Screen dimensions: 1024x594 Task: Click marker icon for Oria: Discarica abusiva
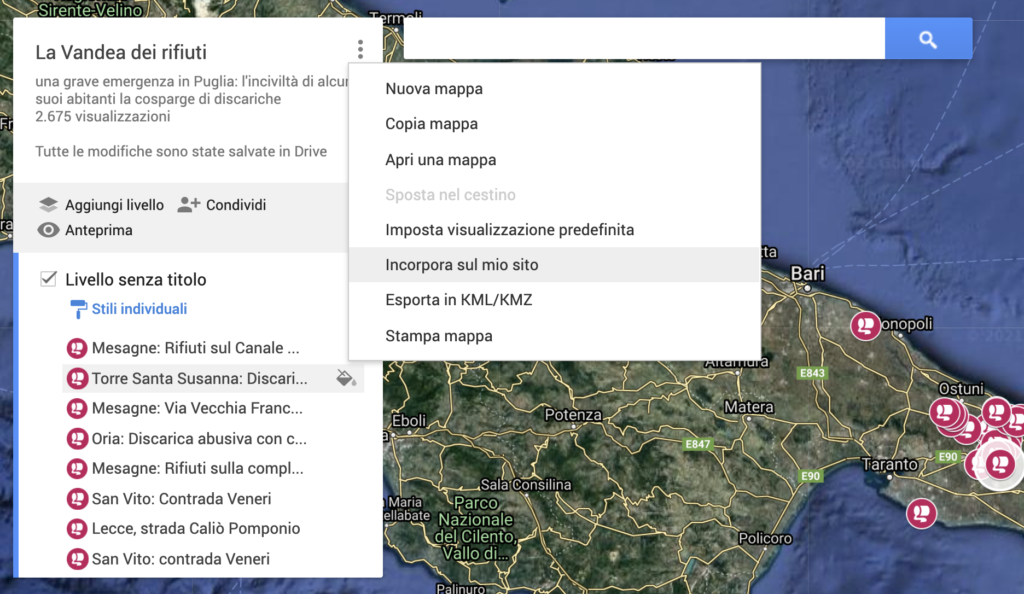(x=77, y=439)
